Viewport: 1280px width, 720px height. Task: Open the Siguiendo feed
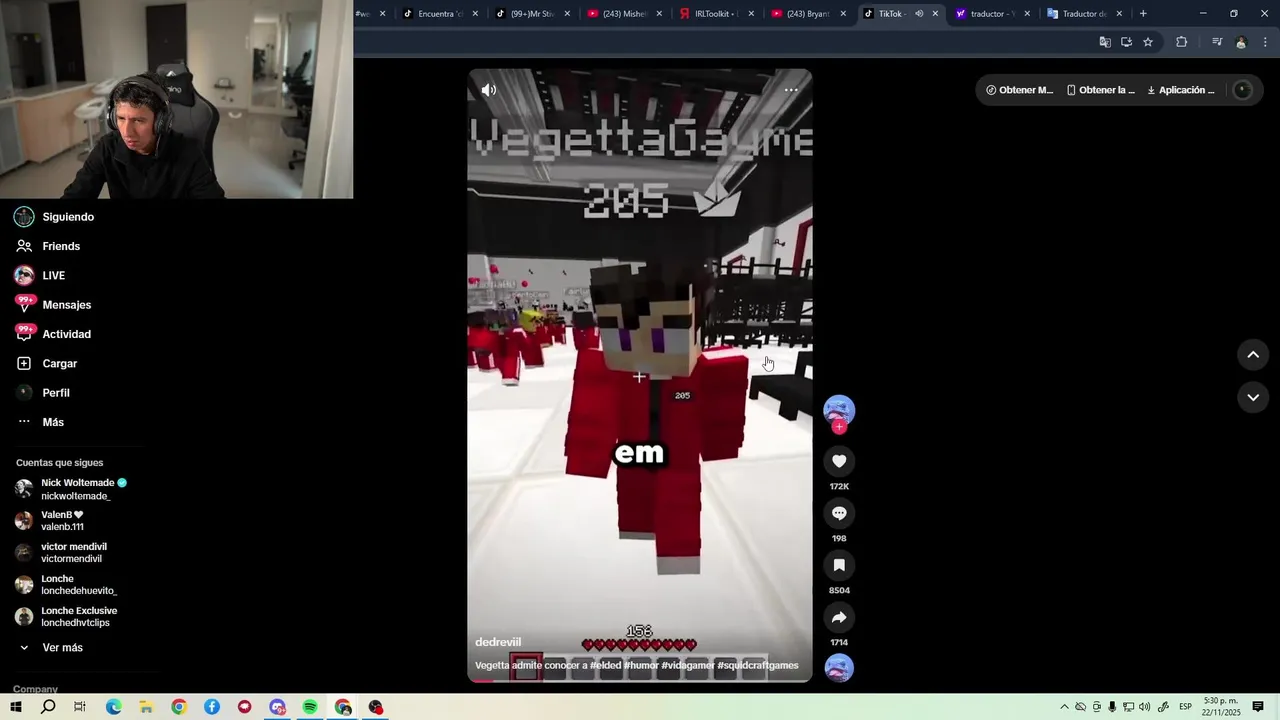[x=68, y=217]
